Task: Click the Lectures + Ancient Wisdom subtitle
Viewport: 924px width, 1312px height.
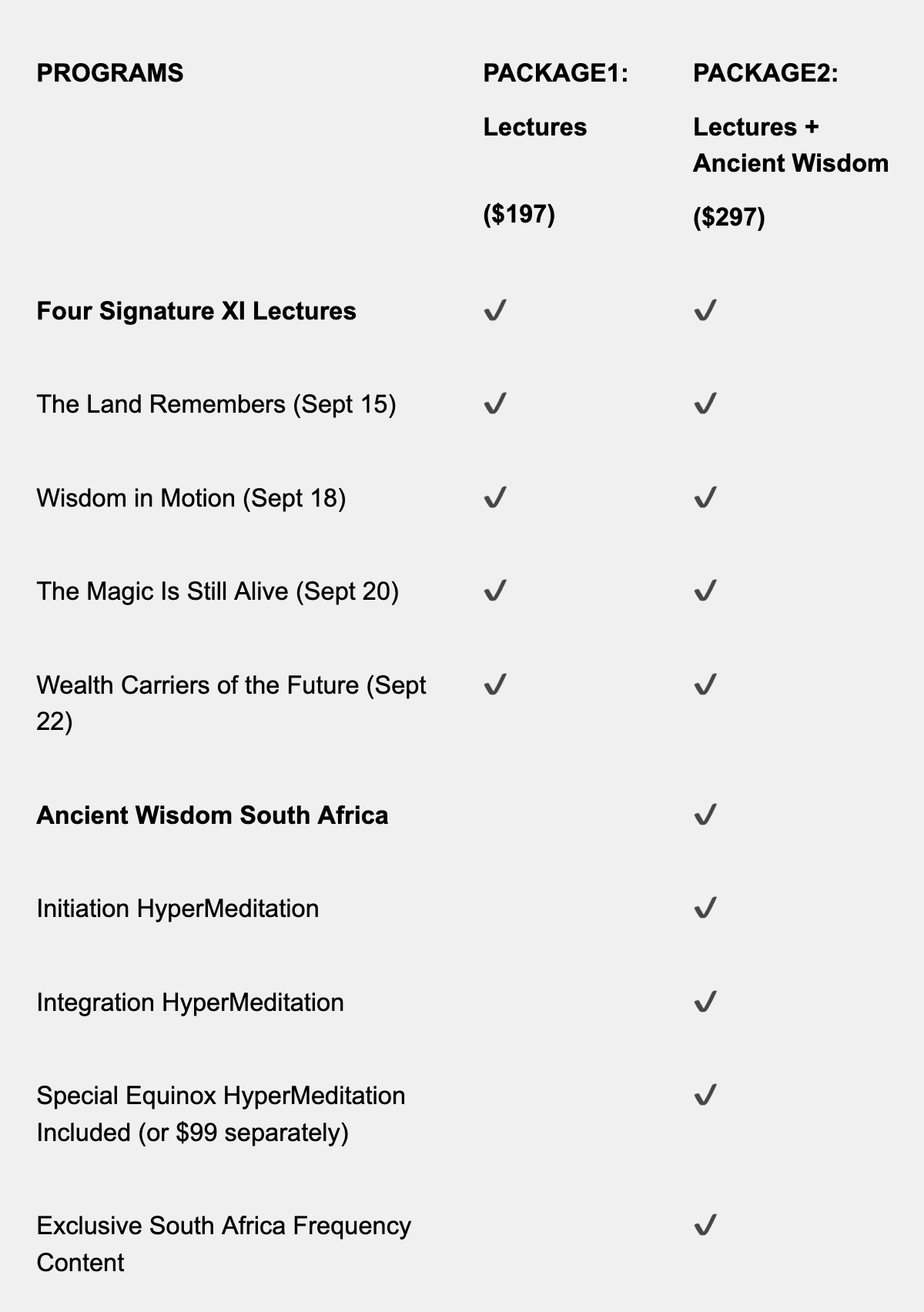Action: (790, 145)
